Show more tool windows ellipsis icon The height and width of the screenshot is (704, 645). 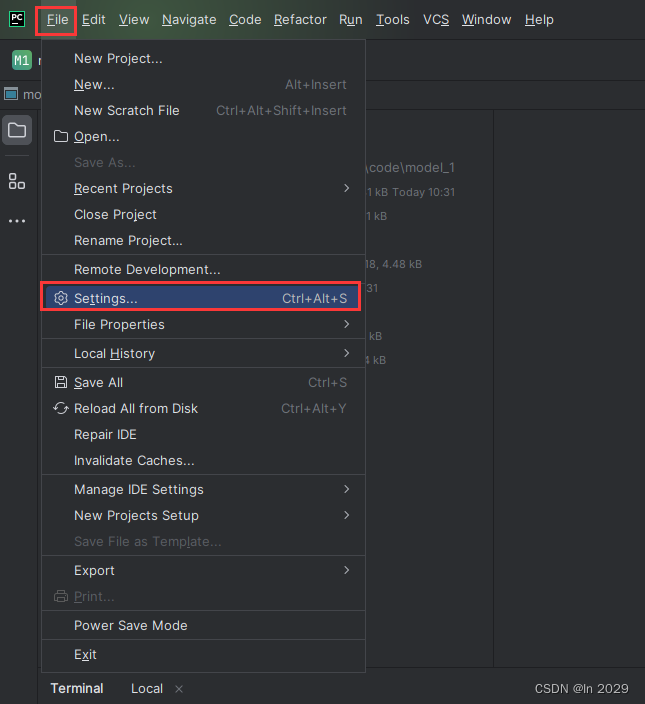17,221
